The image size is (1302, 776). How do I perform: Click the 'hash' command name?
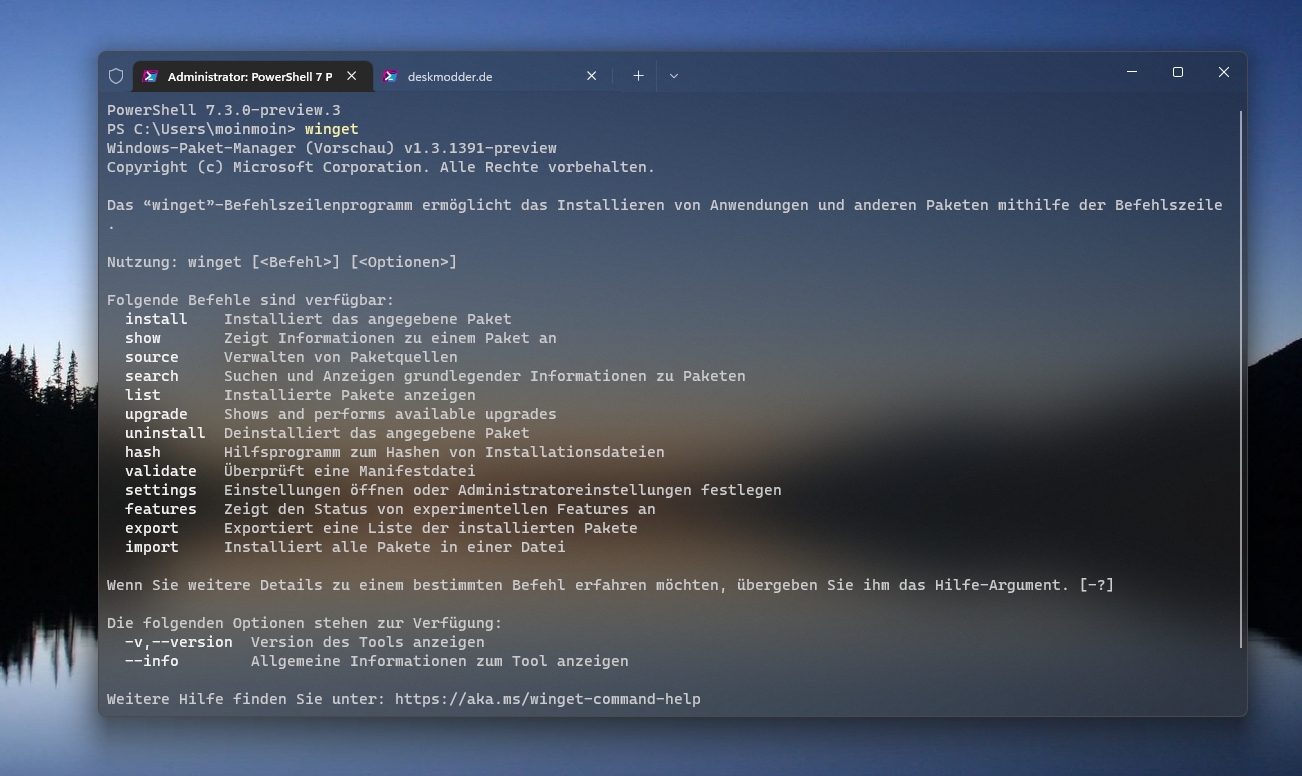[x=143, y=452]
